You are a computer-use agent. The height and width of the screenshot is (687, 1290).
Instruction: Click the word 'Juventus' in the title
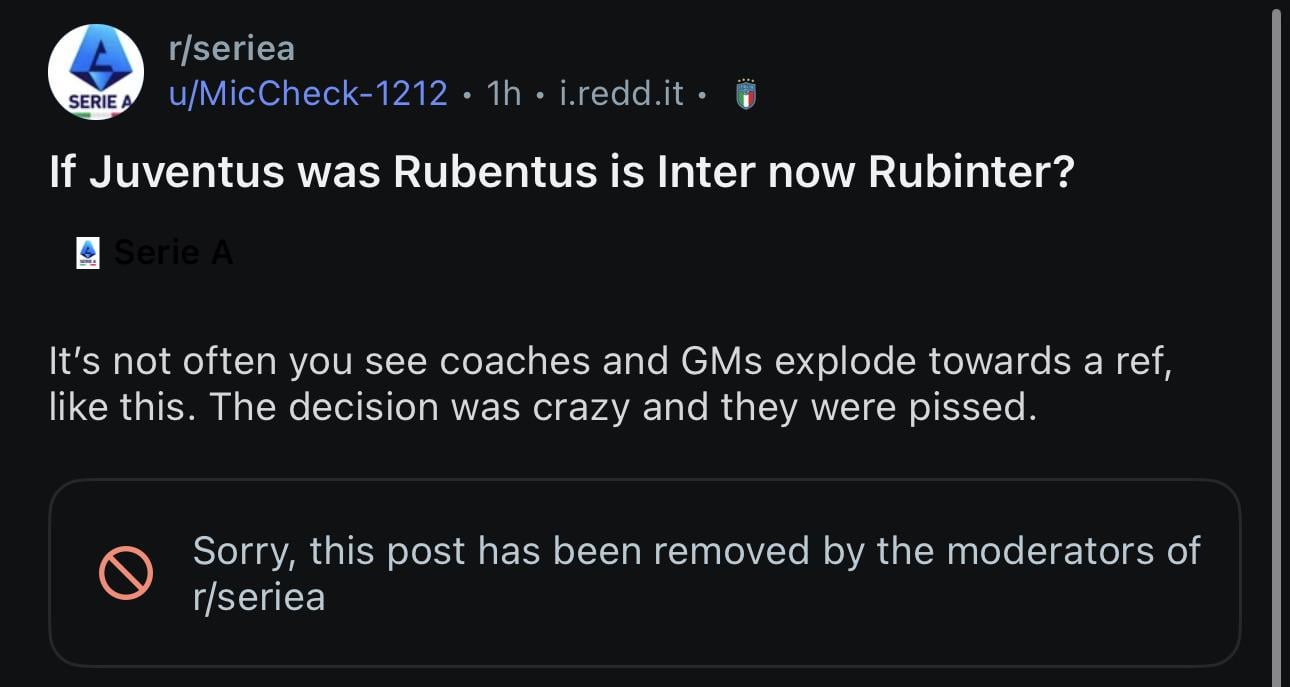coord(186,172)
